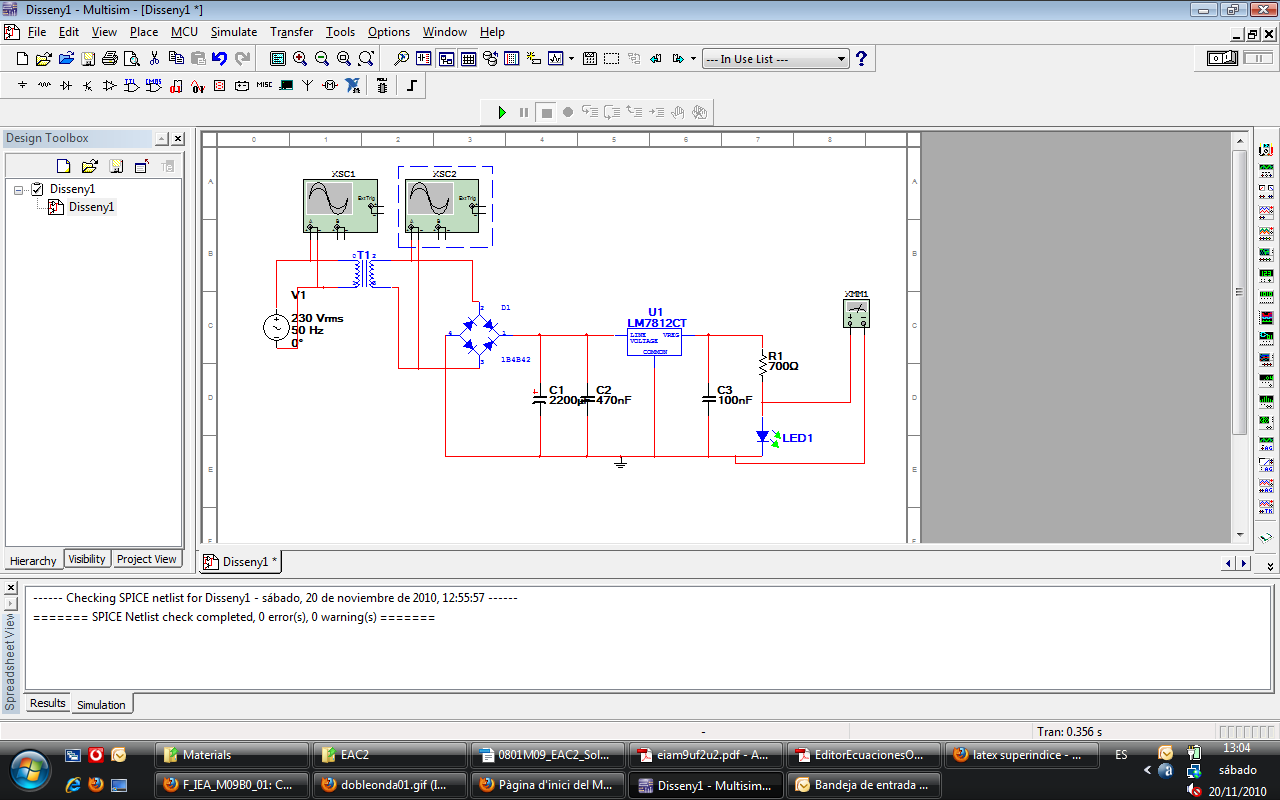Select the MISC component group icon
Screen dimensions: 1280x800
[264, 86]
